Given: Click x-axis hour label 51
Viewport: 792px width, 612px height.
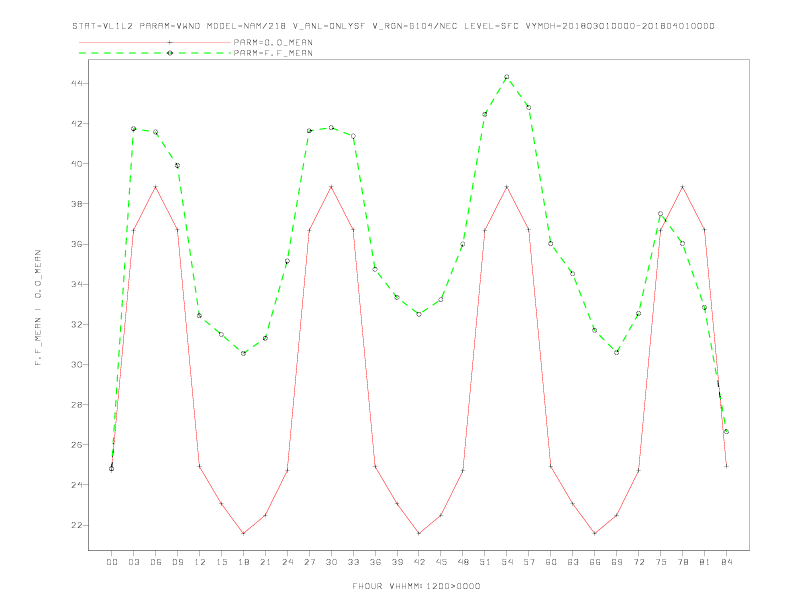Looking at the screenshot, I should pos(485,562).
